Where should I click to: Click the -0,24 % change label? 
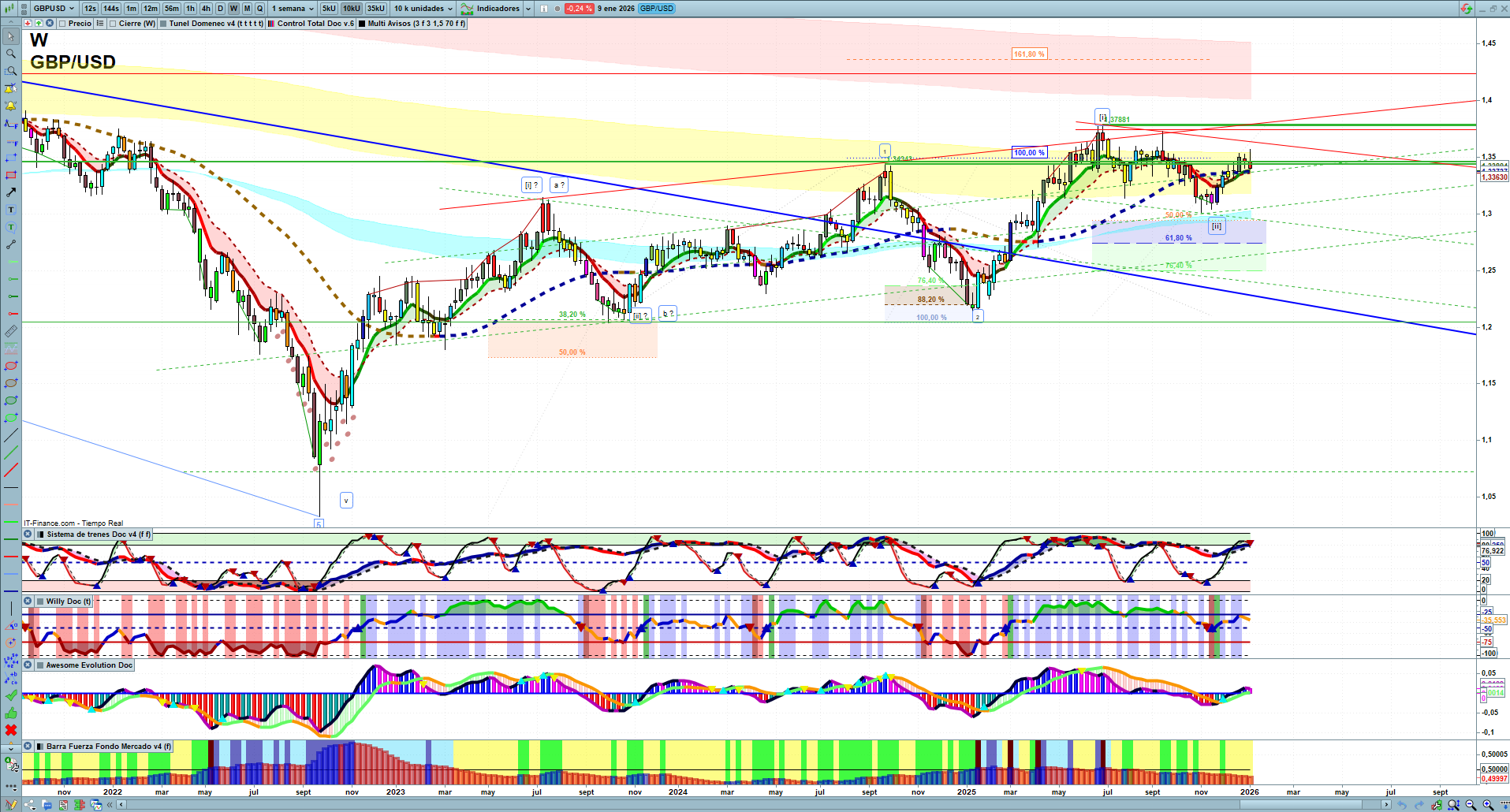coord(580,9)
